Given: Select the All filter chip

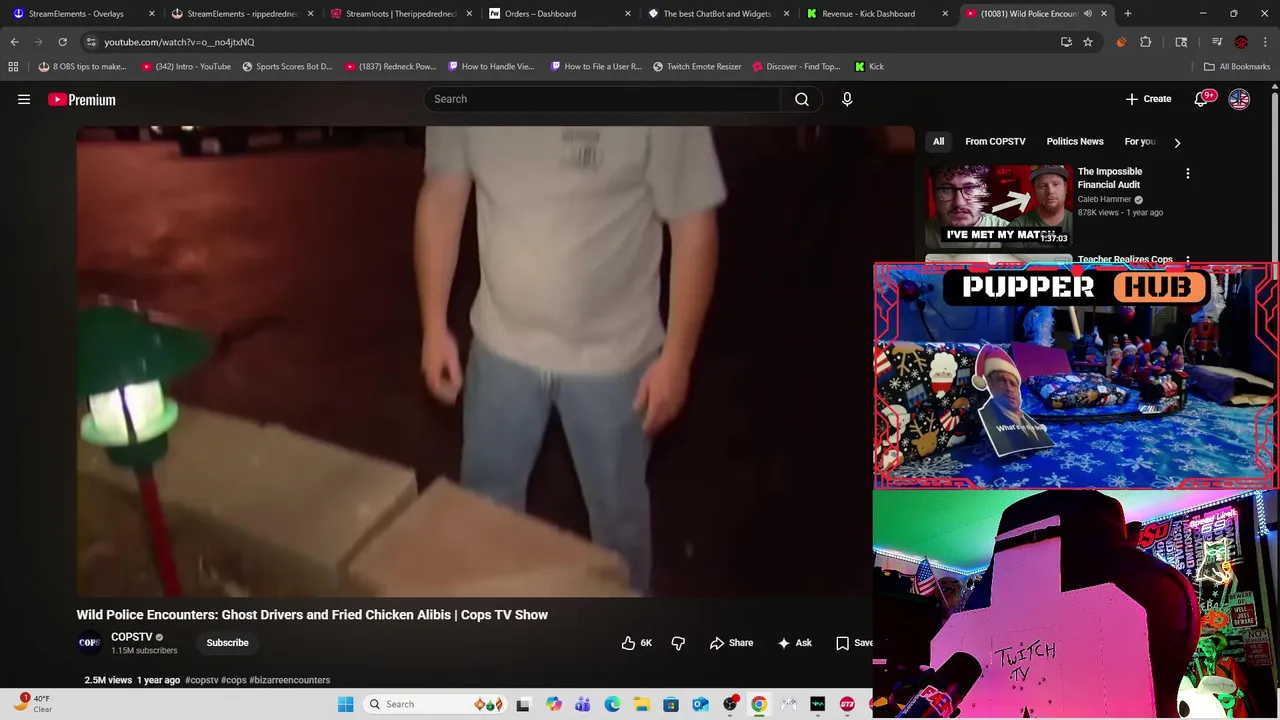Looking at the screenshot, I should pos(938,142).
